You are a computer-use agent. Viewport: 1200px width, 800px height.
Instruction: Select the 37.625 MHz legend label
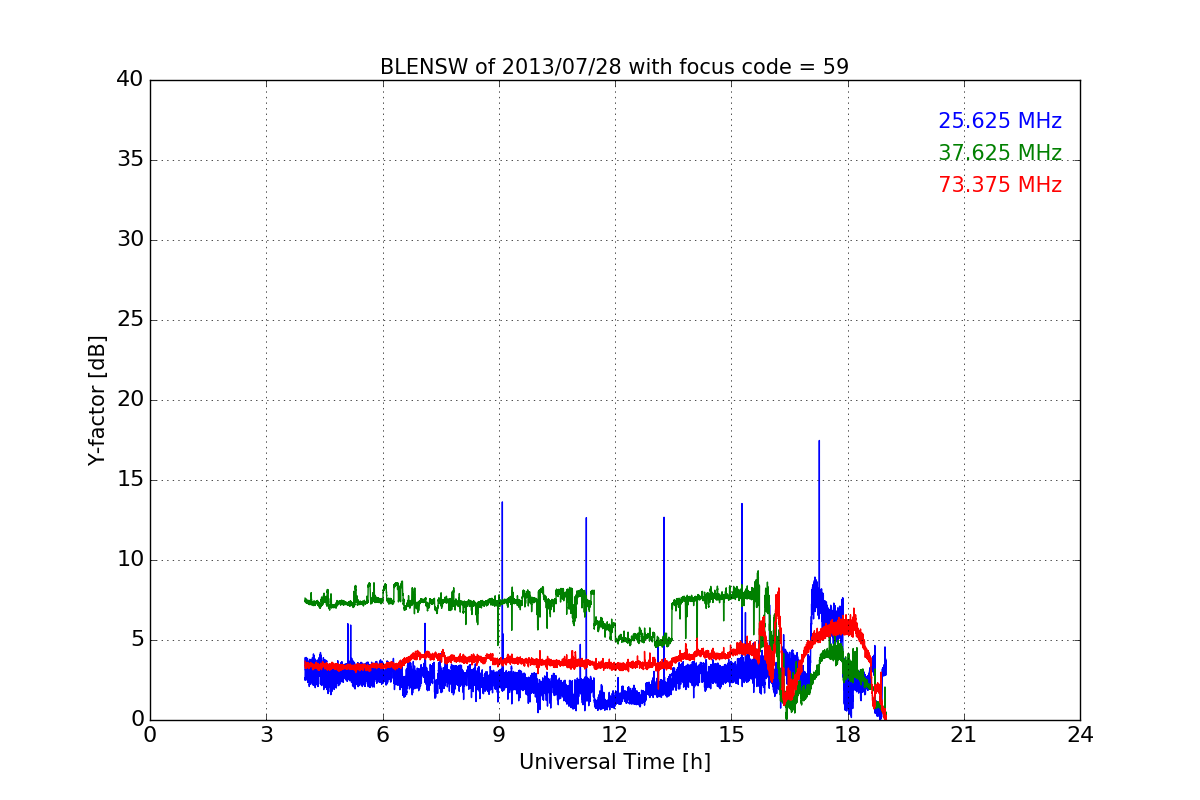click(x=1000, y=153)
